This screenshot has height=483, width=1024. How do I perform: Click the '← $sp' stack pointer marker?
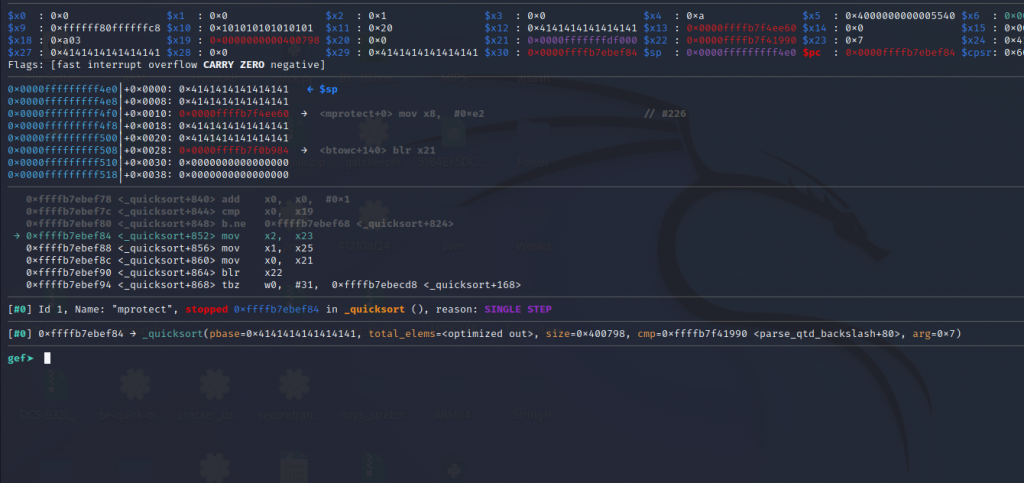pyautogui.click(x=322, y=89)
